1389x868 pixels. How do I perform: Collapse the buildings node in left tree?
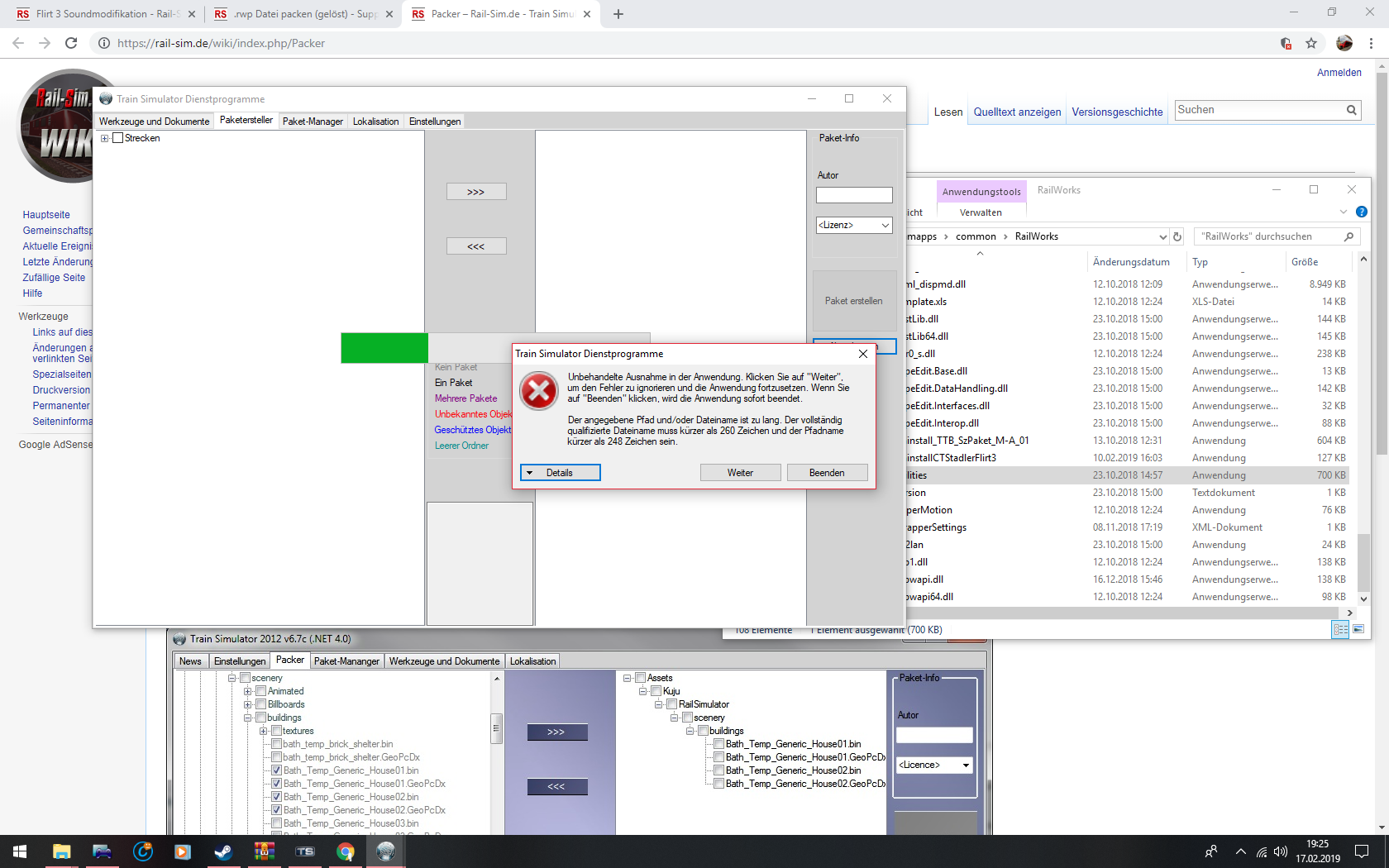tap(247, 718)
